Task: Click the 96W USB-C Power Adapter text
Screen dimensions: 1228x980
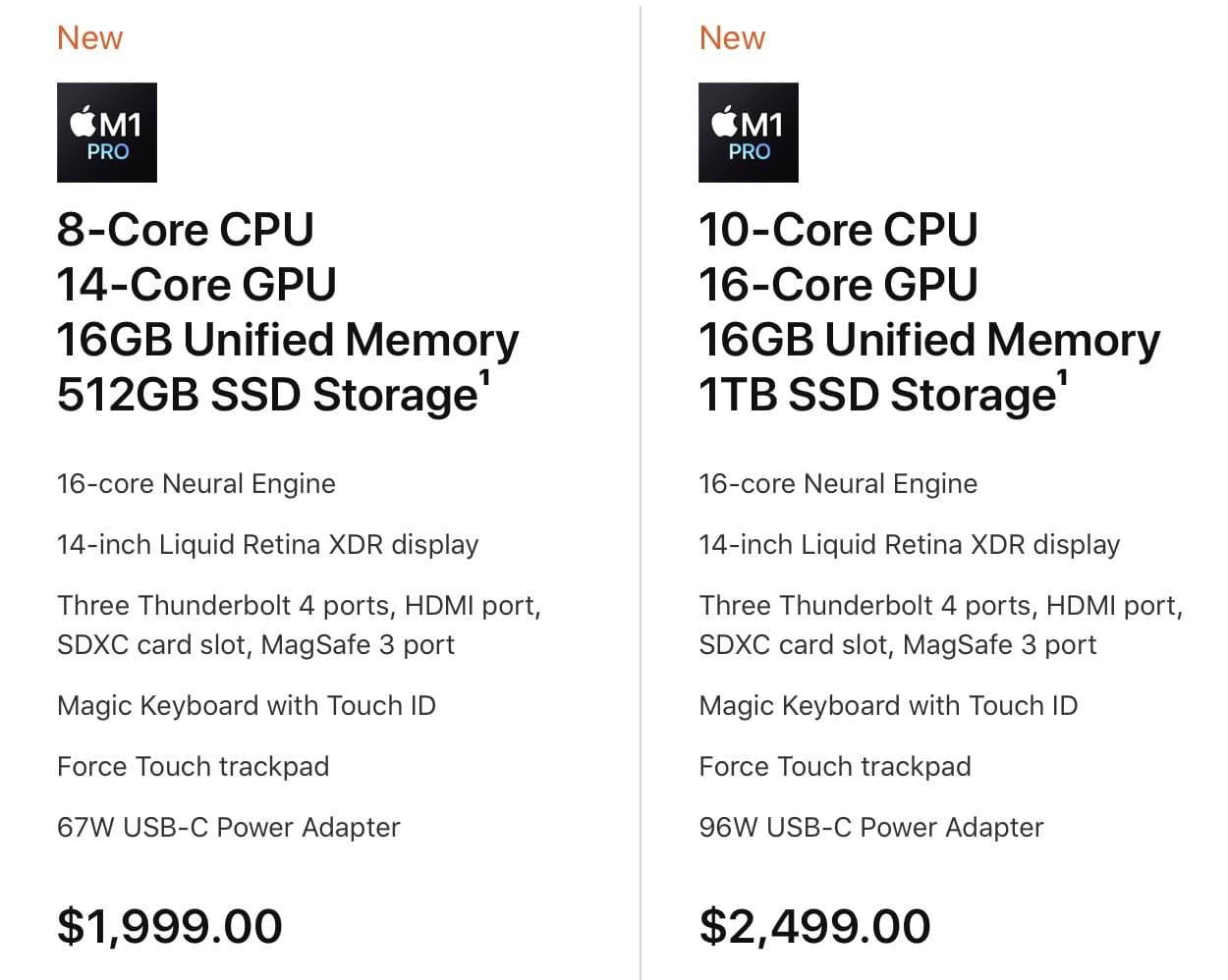Action: pos(870,828)
